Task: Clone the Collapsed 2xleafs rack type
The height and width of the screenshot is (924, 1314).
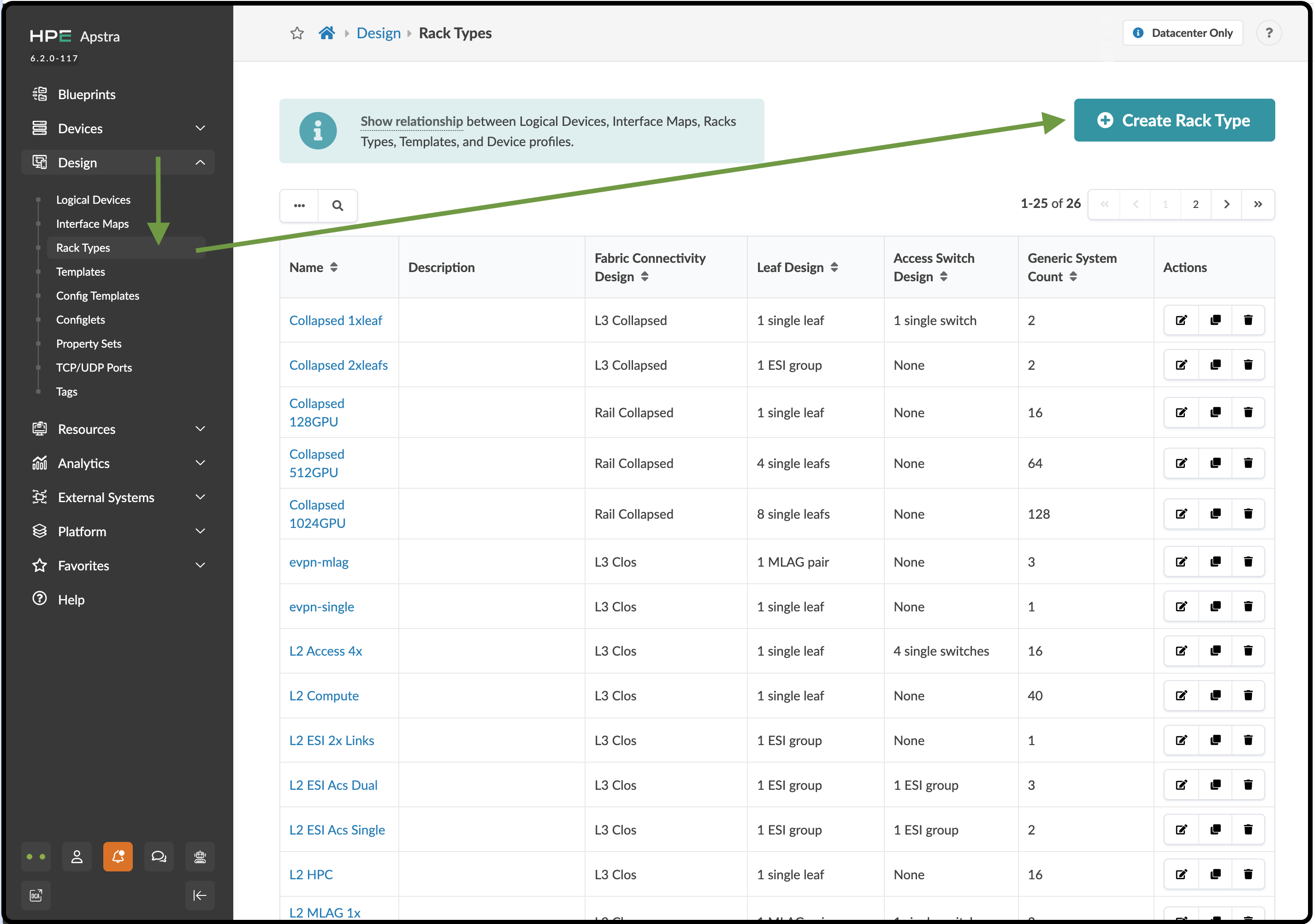Action: pos(1215,365)
